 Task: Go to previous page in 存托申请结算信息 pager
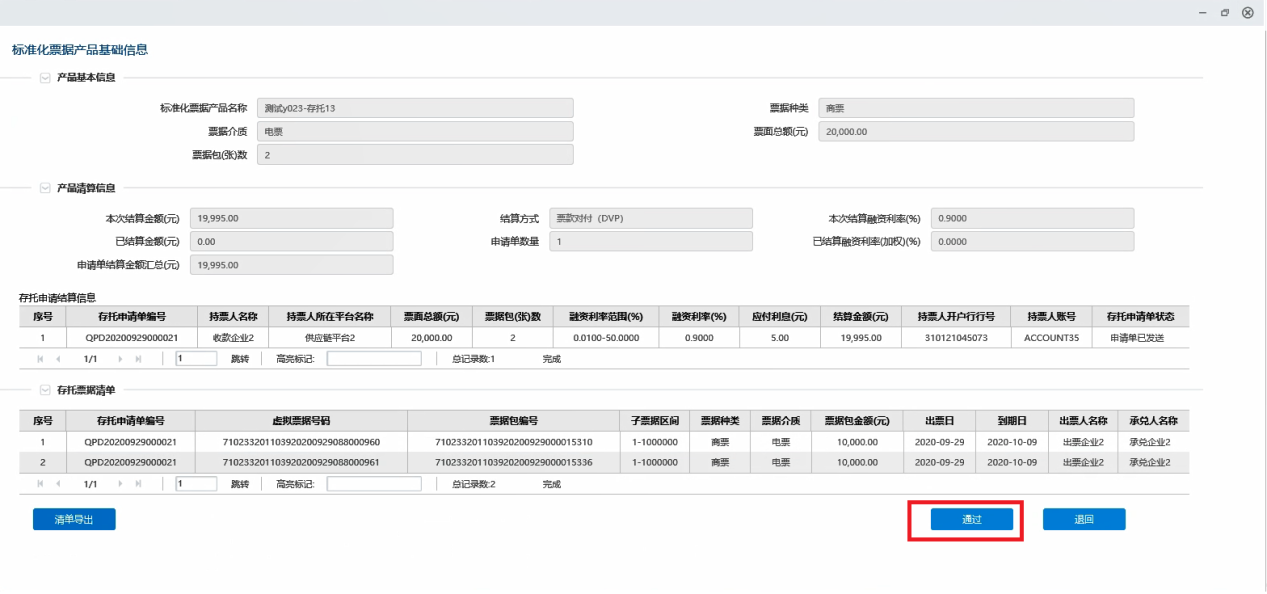(x=59, y=358)
